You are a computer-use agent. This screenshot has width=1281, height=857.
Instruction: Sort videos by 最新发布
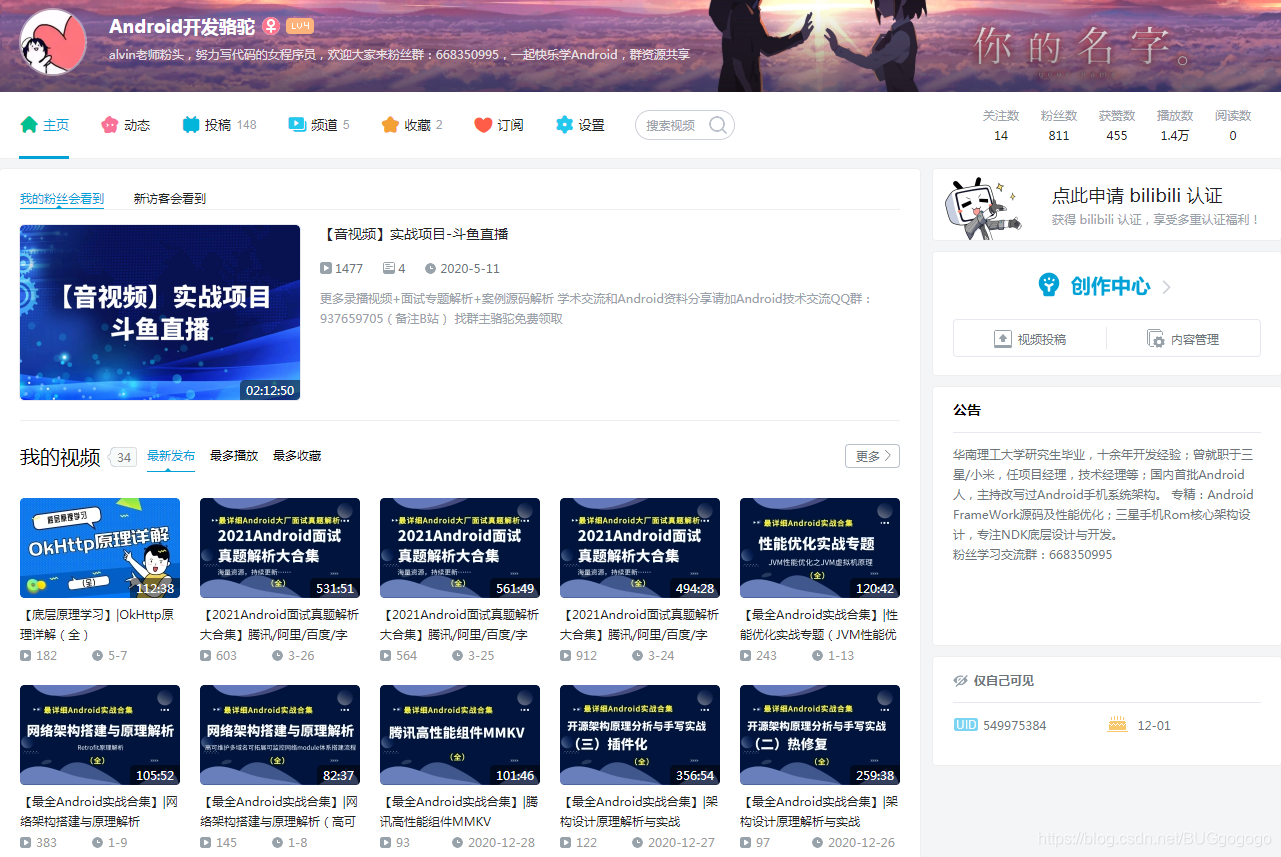coord(171,456)
